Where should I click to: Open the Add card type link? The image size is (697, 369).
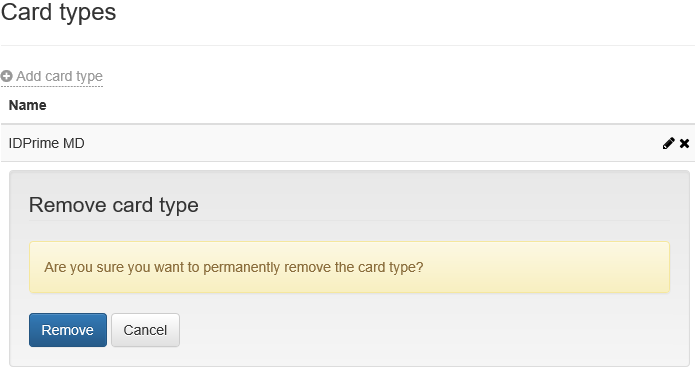coord(52,76)
